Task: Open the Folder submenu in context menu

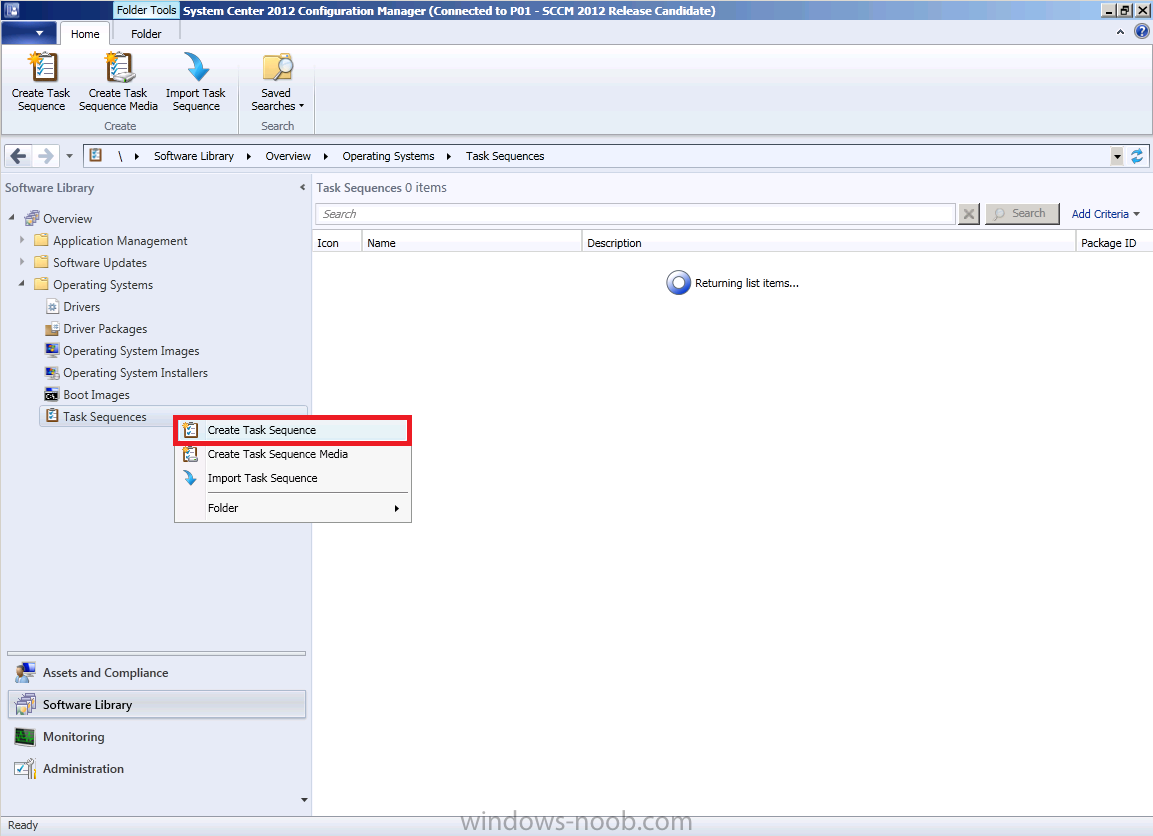Action: [x=293, y=508]
